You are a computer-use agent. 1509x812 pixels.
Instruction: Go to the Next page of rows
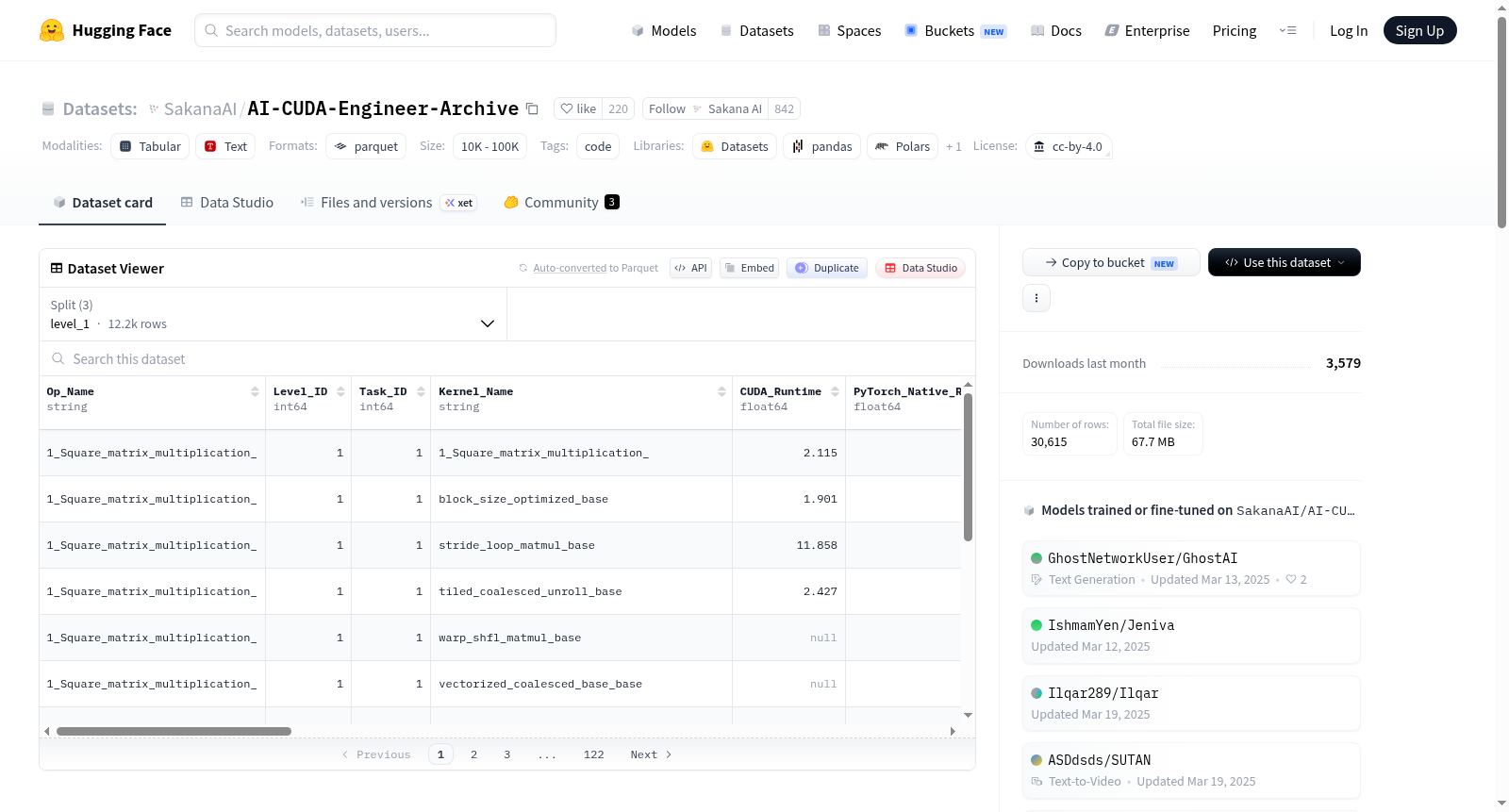[651, 754]
